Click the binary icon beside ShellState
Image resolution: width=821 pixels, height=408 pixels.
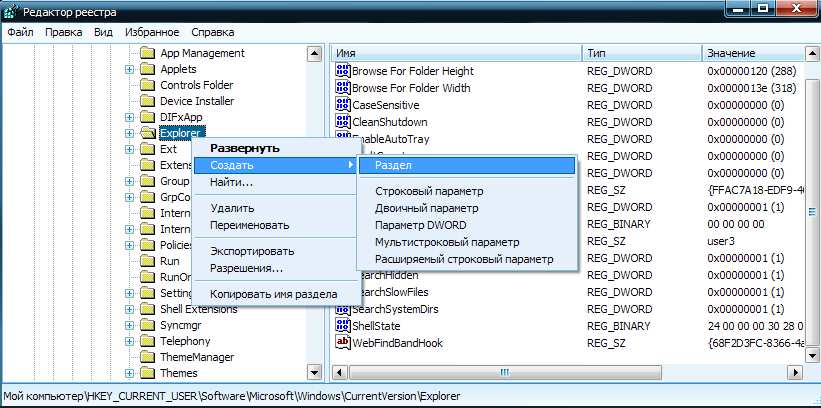click(x=343, y=326)
